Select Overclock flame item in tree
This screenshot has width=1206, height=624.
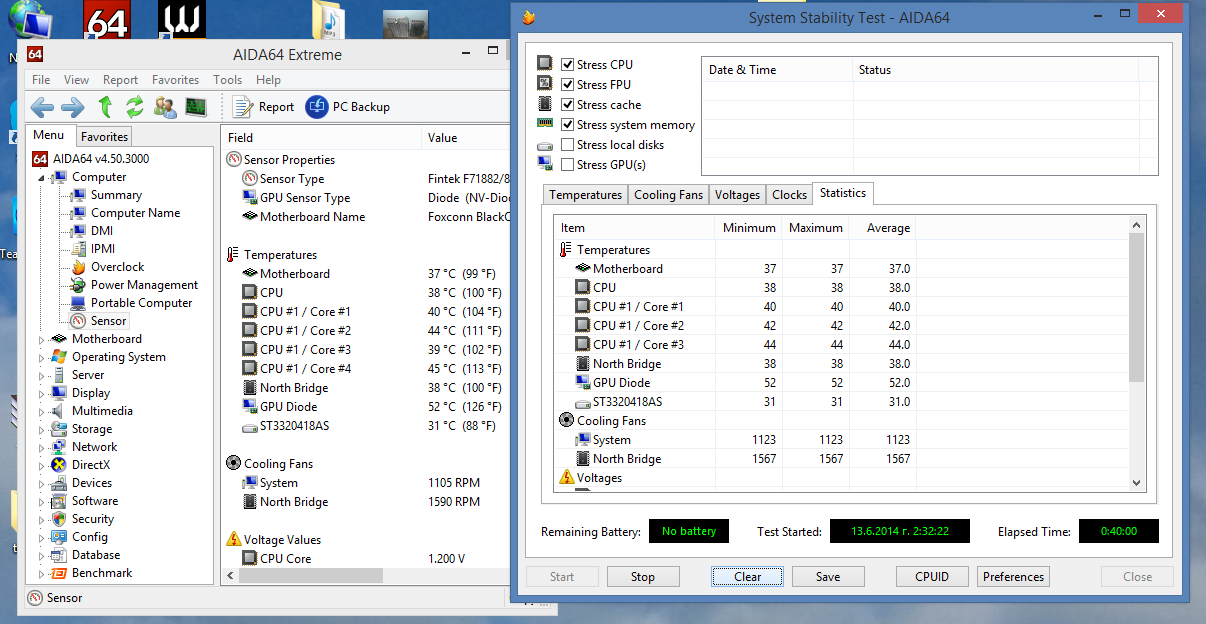click(x=117, y=267)
